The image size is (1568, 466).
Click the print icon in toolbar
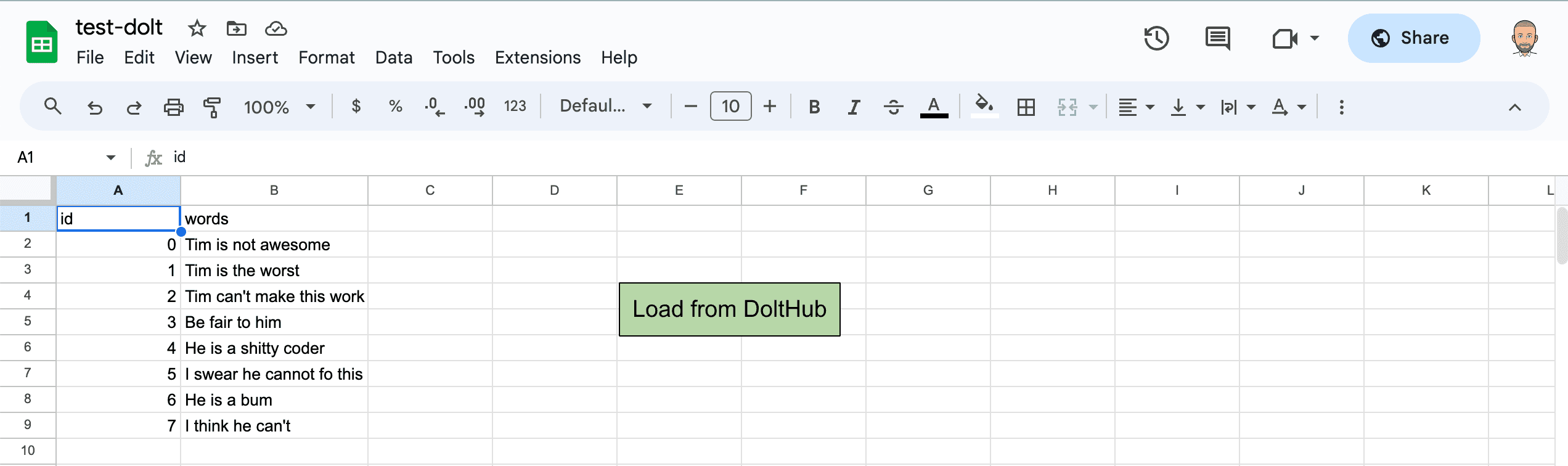pyautogui.click(x=173, y=107)
